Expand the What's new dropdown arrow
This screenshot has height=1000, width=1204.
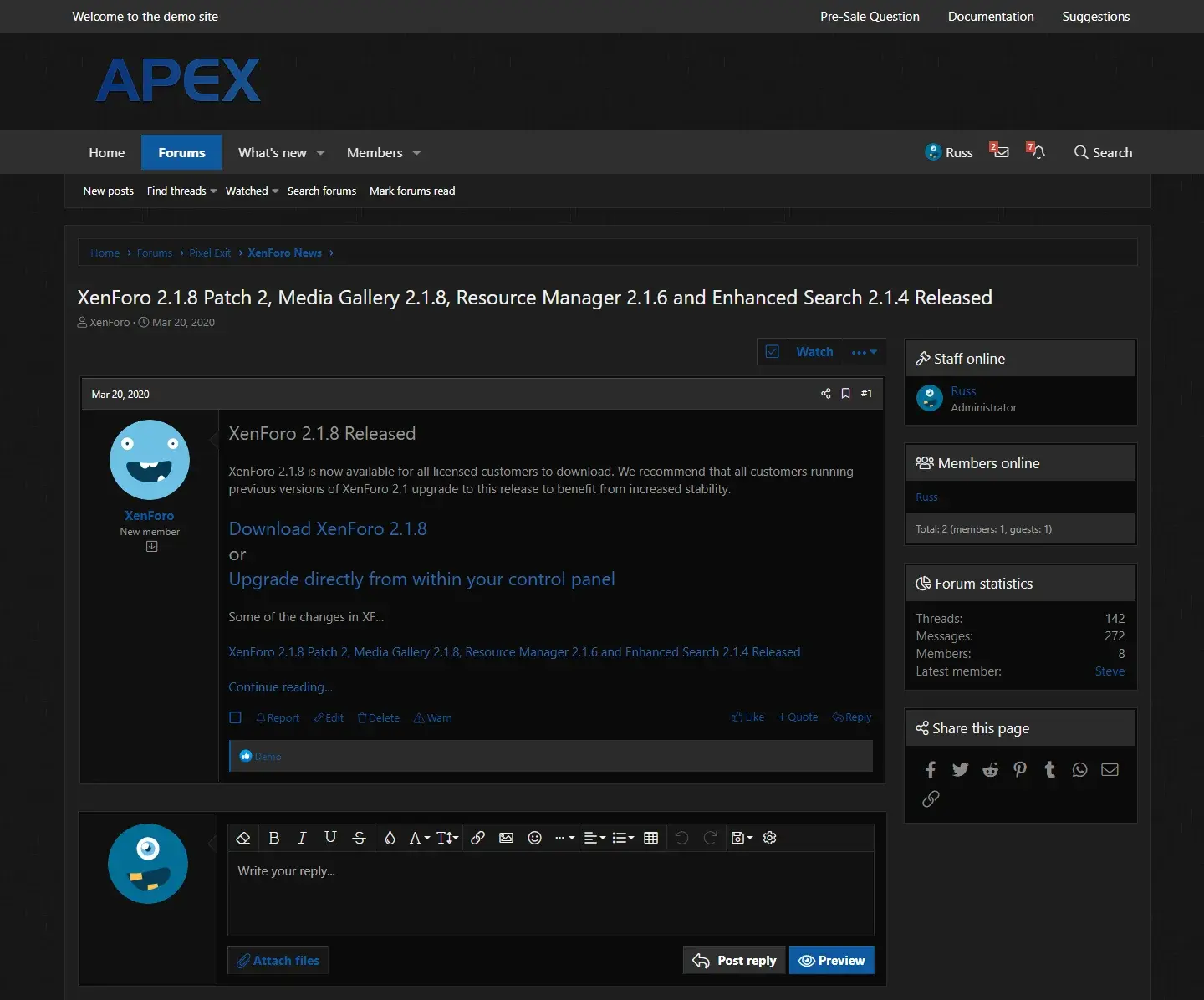pos(320,153)
